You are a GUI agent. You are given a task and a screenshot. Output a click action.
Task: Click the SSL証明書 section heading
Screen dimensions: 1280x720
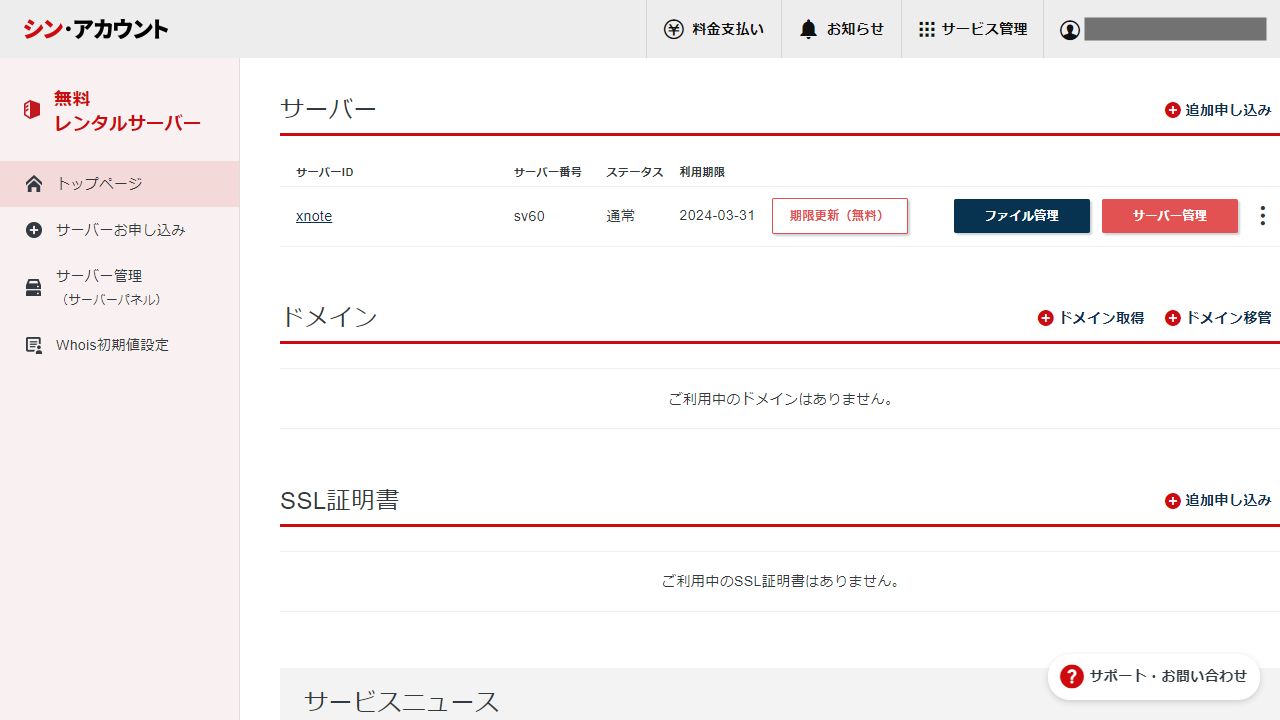click(x=340, y=500)
